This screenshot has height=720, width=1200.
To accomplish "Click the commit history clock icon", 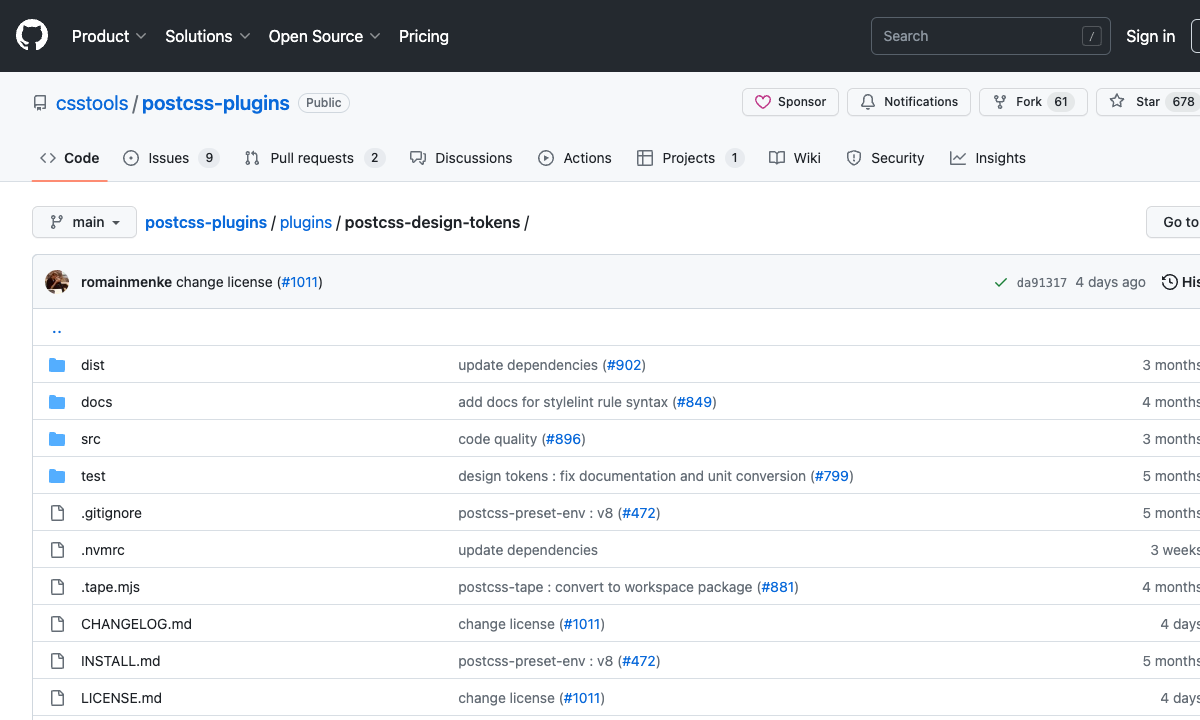I will (x=1170, y=281).
